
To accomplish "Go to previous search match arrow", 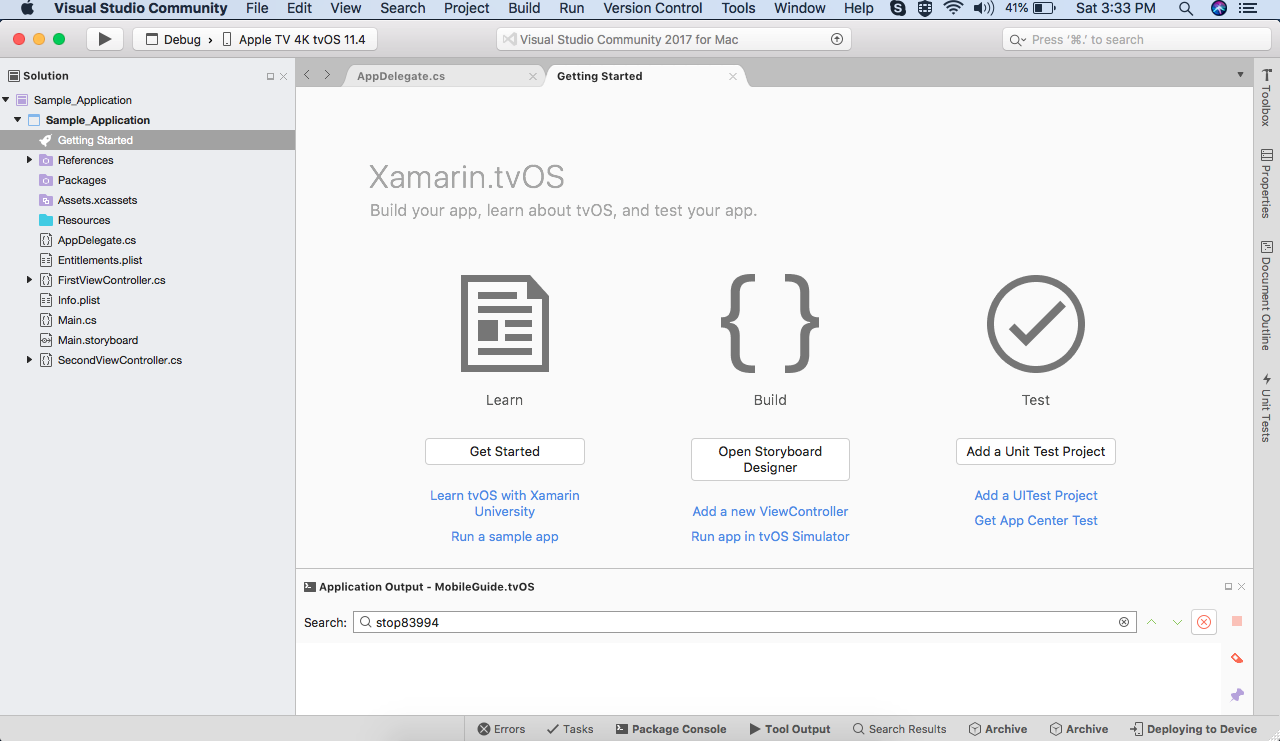I will [1151, 622].
